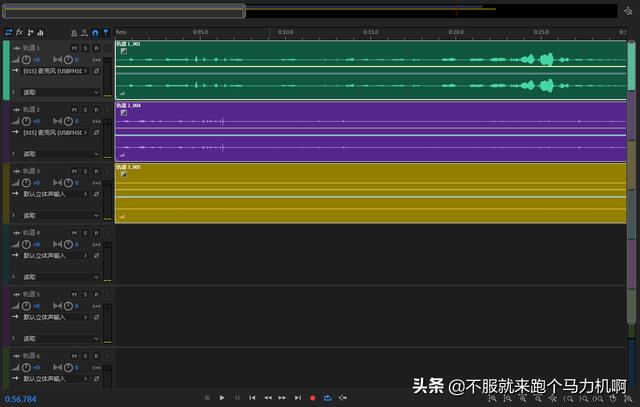The image size is (640, 407).
Task: Arm 轨道 3 for recording with R
Action: point(95,171)
